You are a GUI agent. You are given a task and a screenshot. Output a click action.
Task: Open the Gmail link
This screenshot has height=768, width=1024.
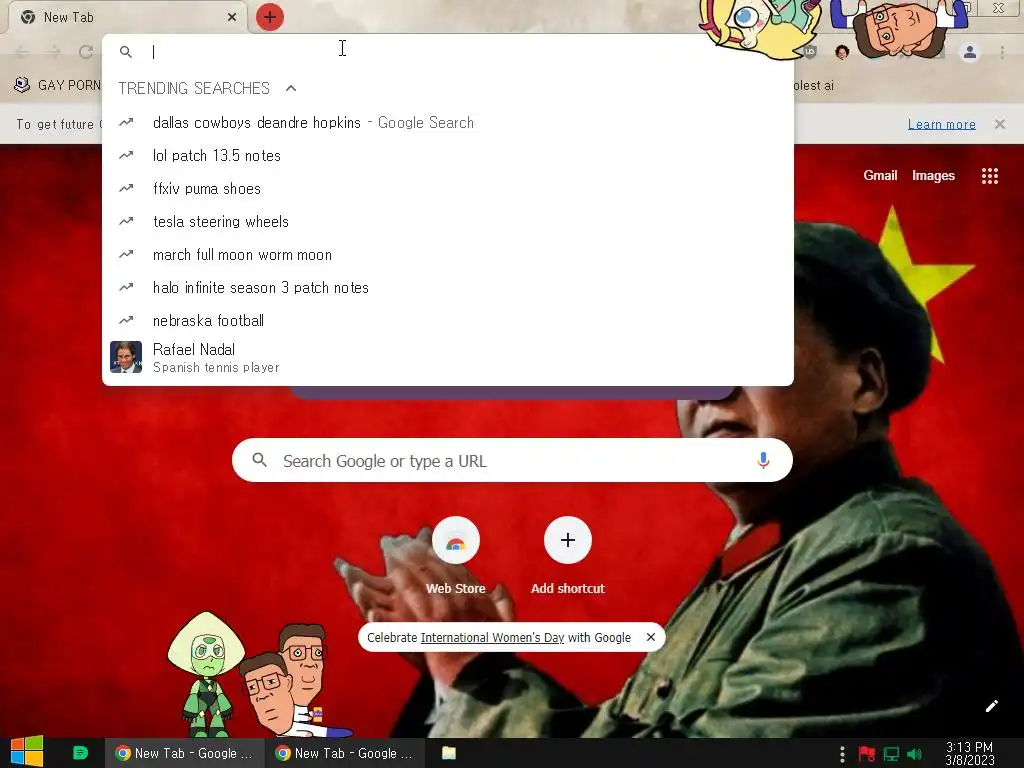point(880,175)
